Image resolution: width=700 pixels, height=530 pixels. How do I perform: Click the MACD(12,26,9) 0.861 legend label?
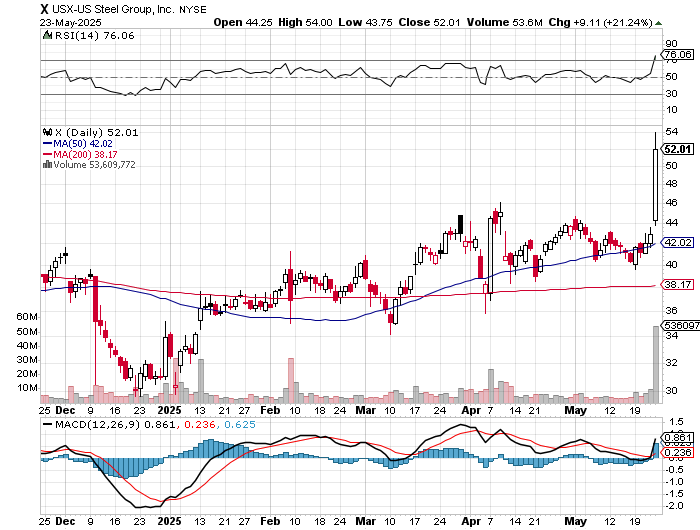point(115,424)
